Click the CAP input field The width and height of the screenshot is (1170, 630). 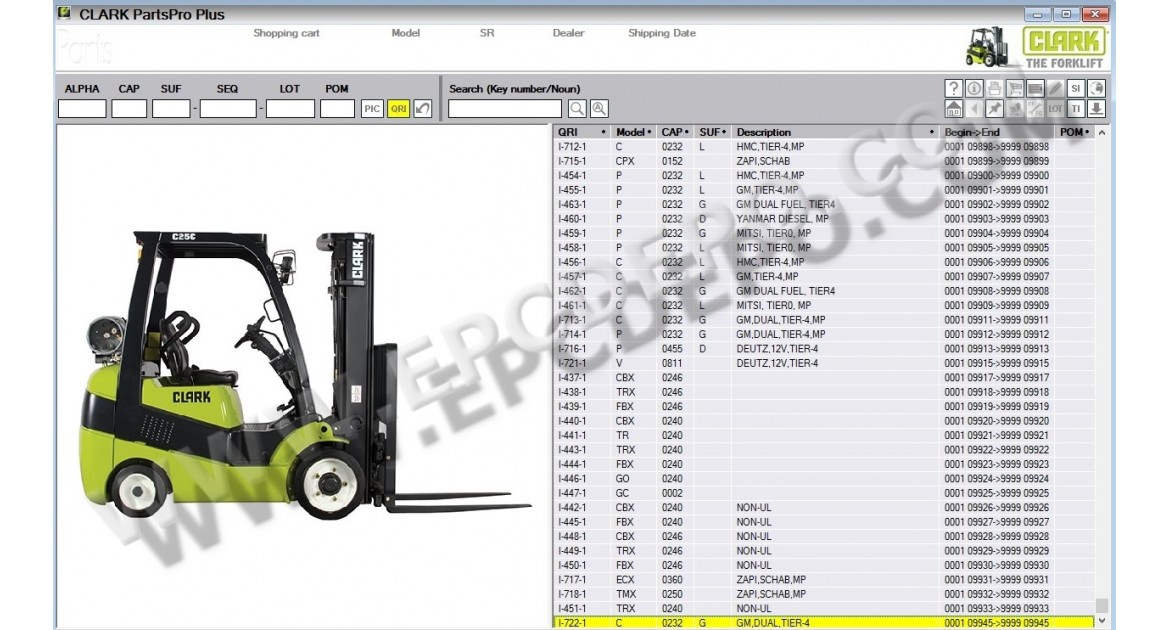pyautogui.click(x=129, y=109)
